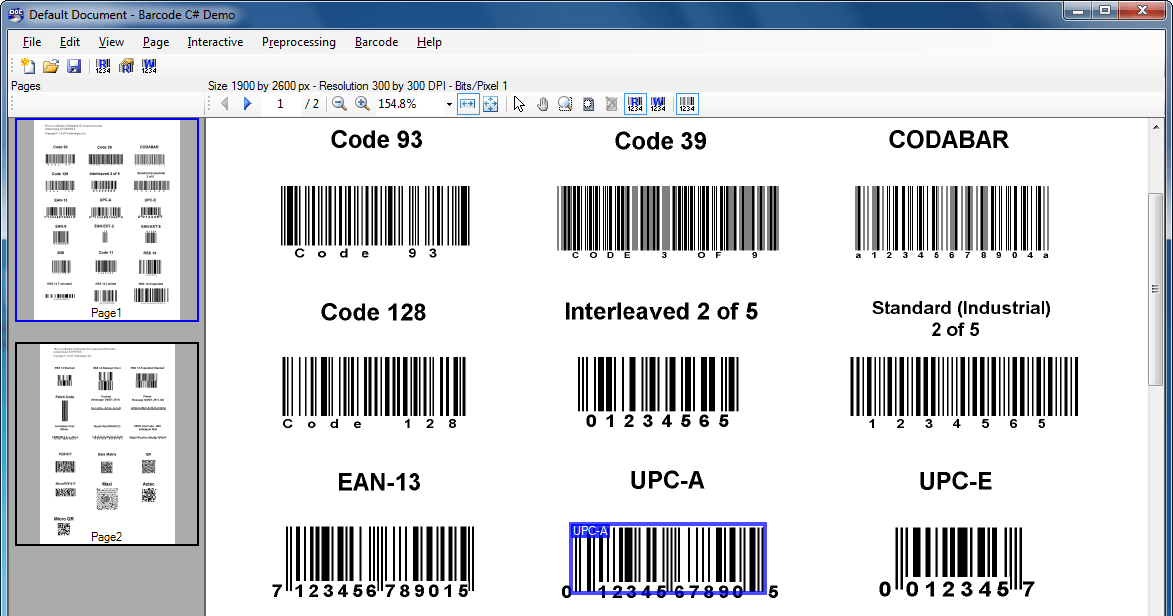Open the Interactive menu
This screenshot has width=1173, height=616.
point(214,42)
